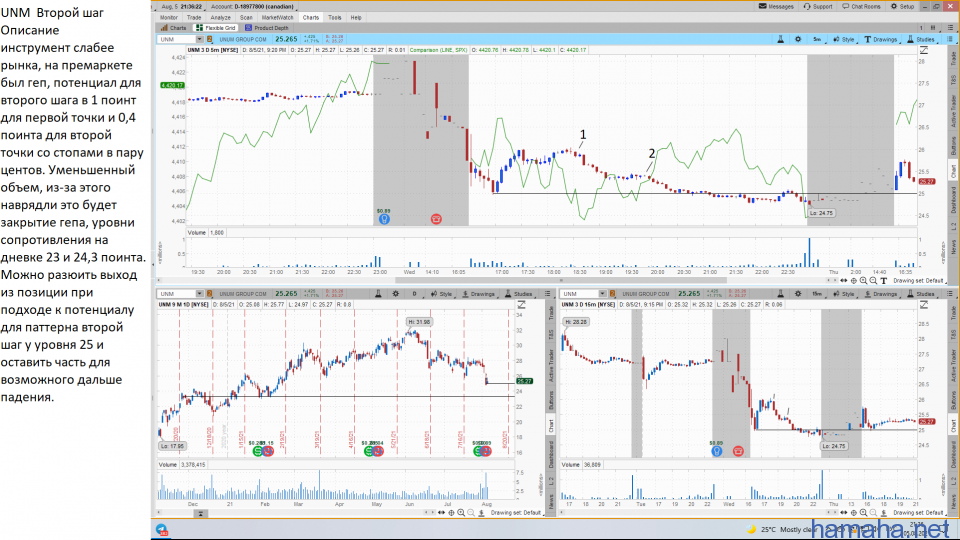The image size is (960, 540).
Task: Open bottom-right chart Drawings menu
Action: (x=880, y=294)
